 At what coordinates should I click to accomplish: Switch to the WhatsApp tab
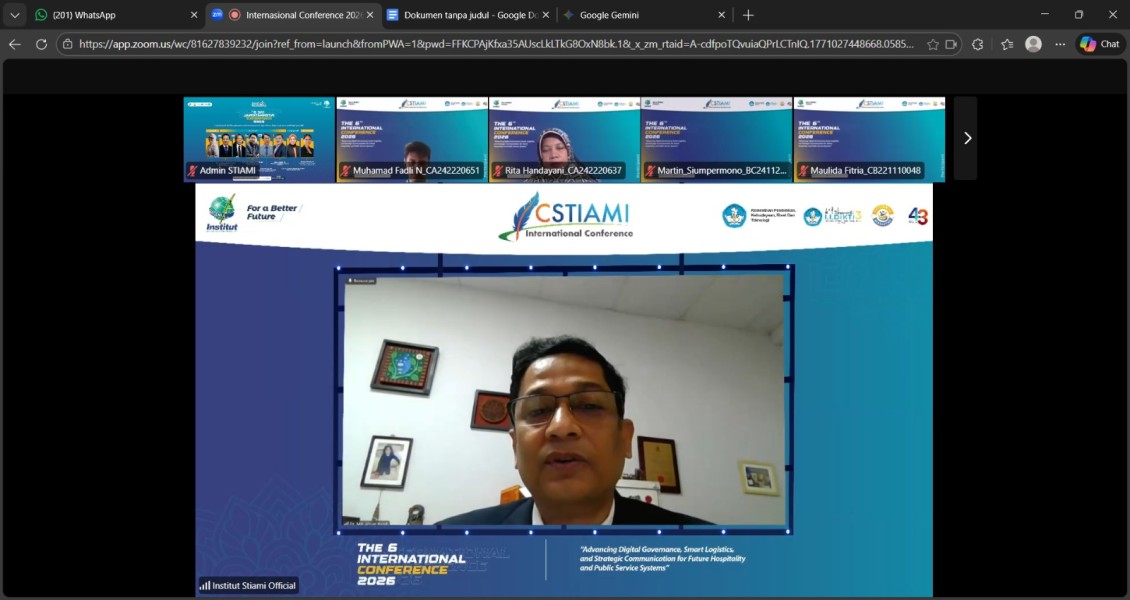(110, 15)
